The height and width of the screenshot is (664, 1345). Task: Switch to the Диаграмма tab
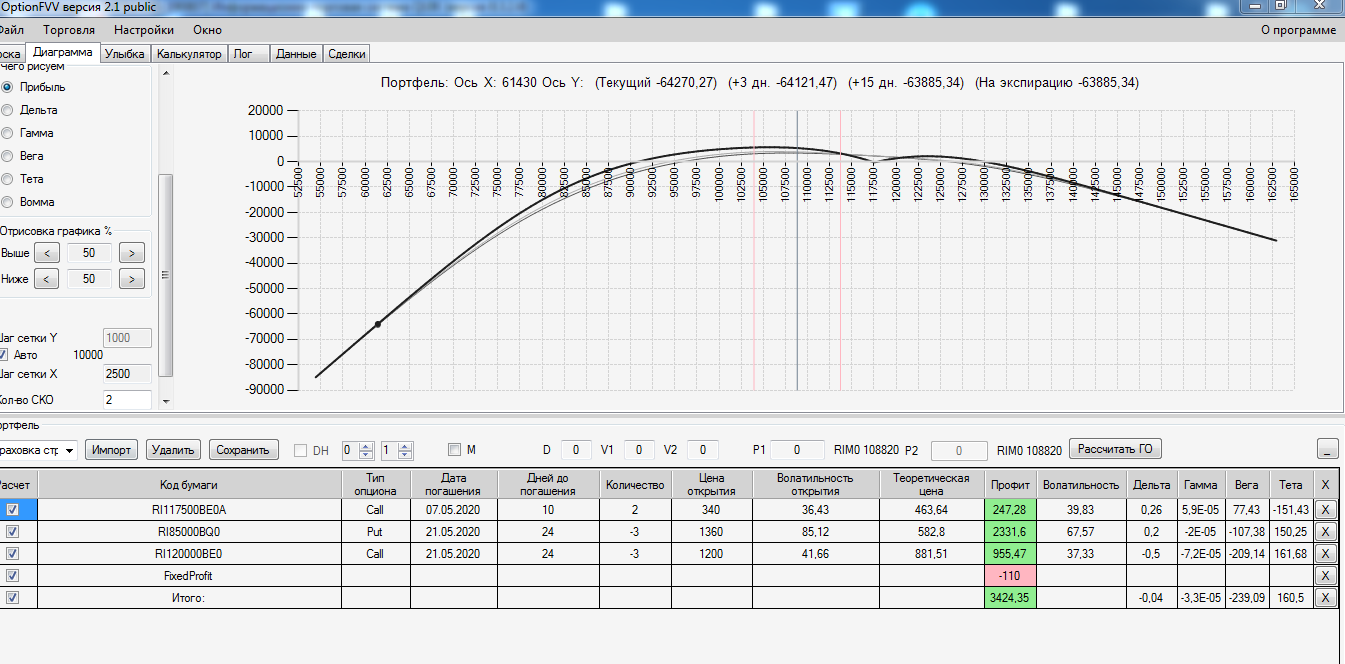(62, 53)
